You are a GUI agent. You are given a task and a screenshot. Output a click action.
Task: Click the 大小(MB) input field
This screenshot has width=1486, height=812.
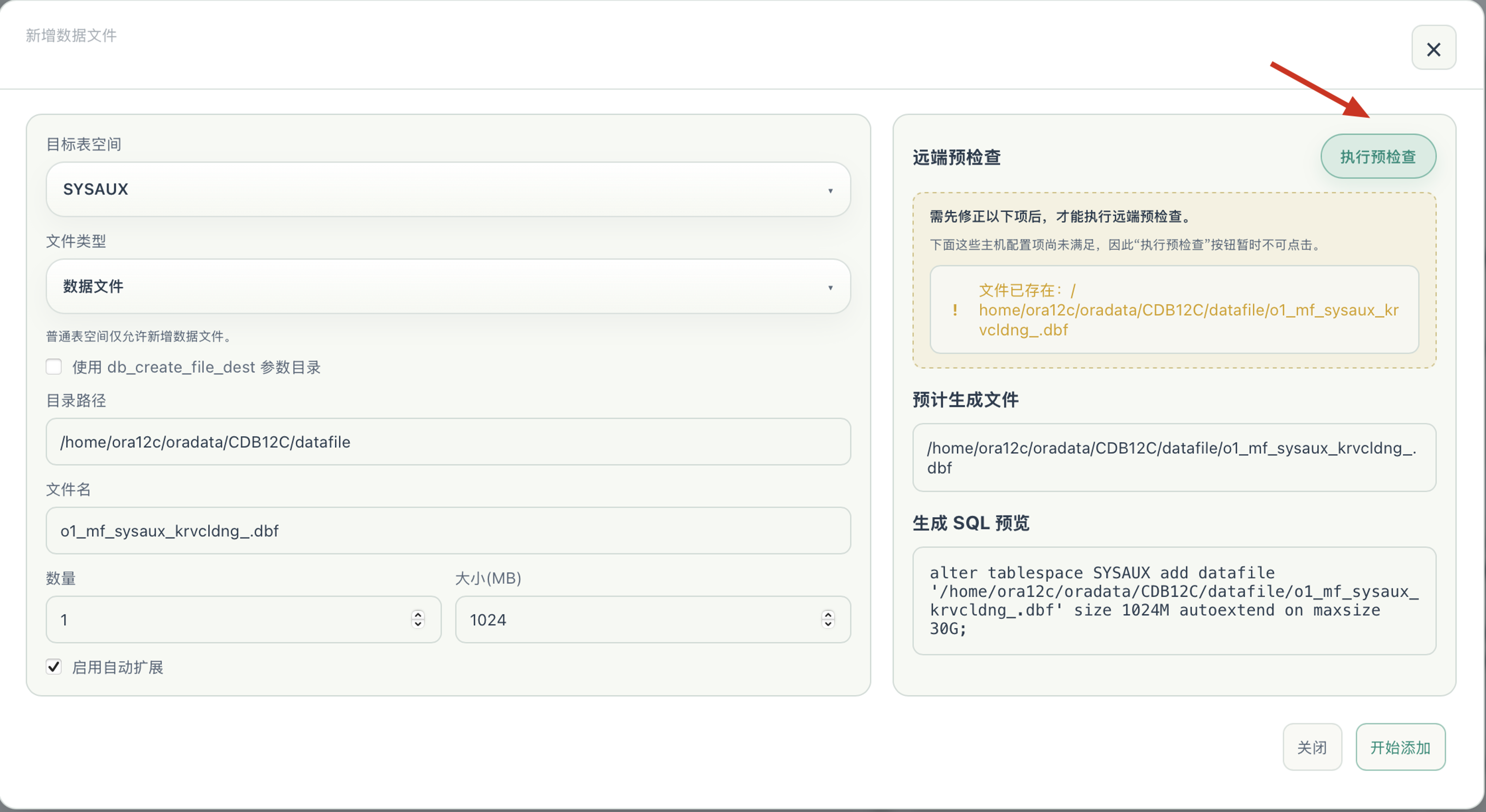653,619
